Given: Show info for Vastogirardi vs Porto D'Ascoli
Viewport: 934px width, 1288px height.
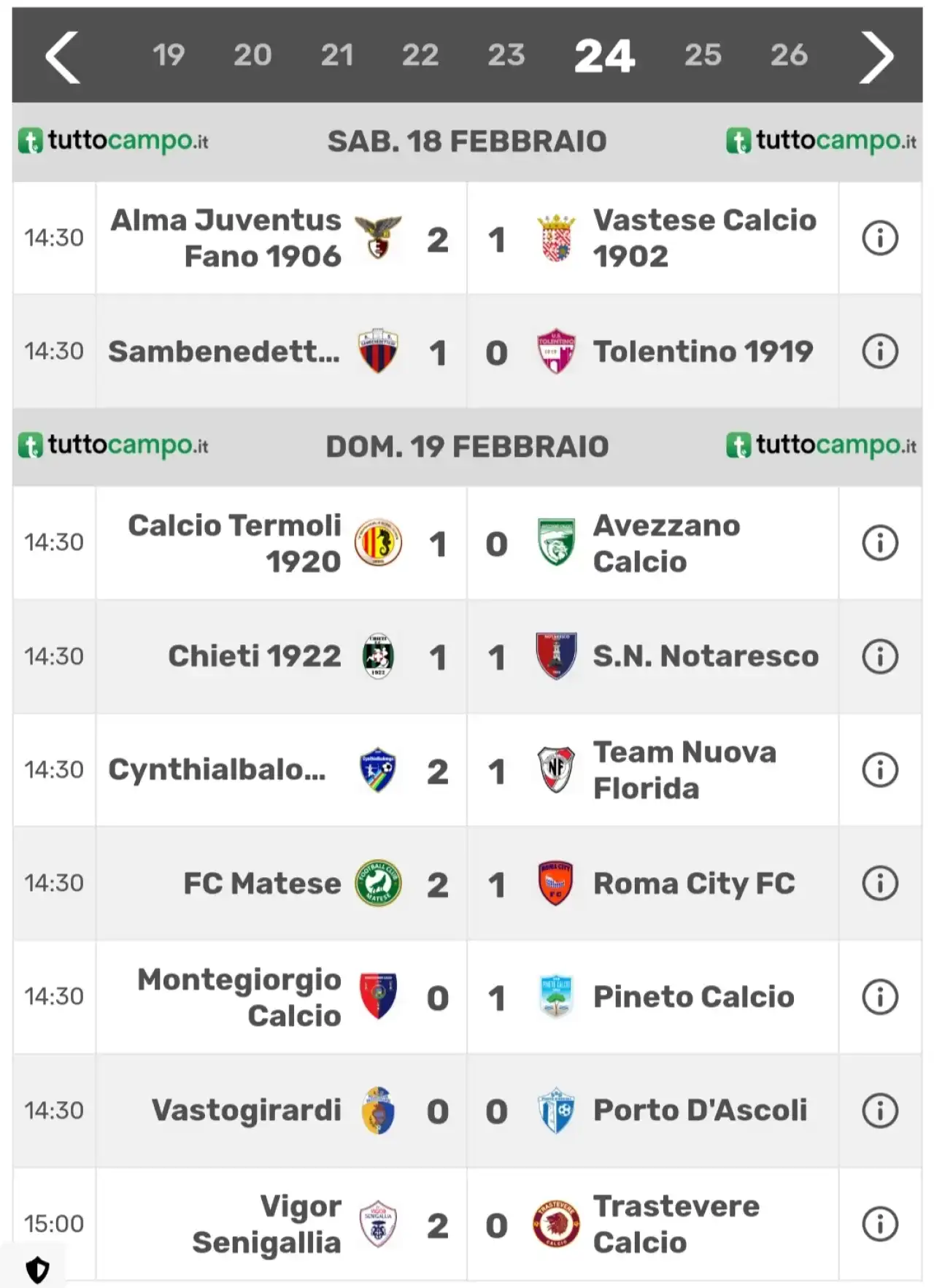Looking at the screenshot, I should (x=880, y=1110).
